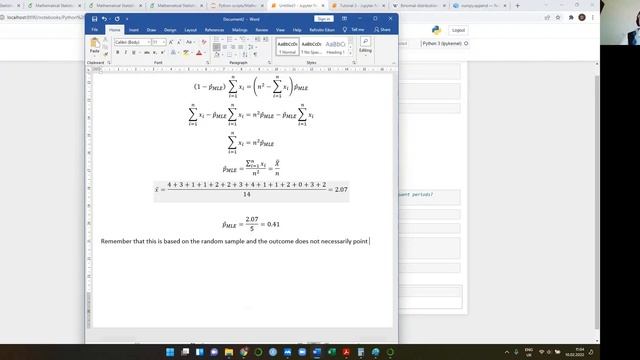Screen dimensions: 640x360
Task: Switch to the Insert ribbon tab
Action: click(134, 30)
